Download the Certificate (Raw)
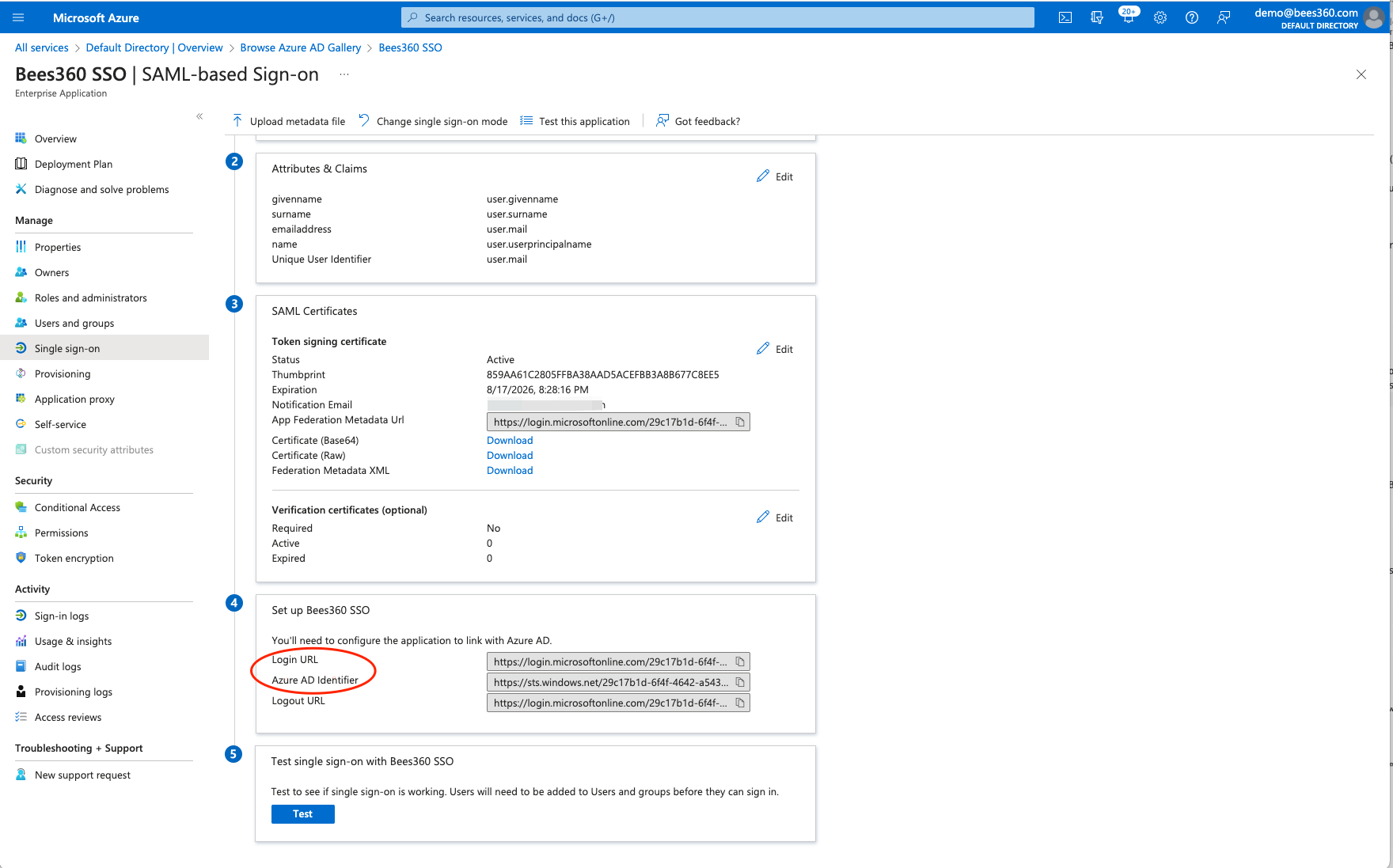 510,456
